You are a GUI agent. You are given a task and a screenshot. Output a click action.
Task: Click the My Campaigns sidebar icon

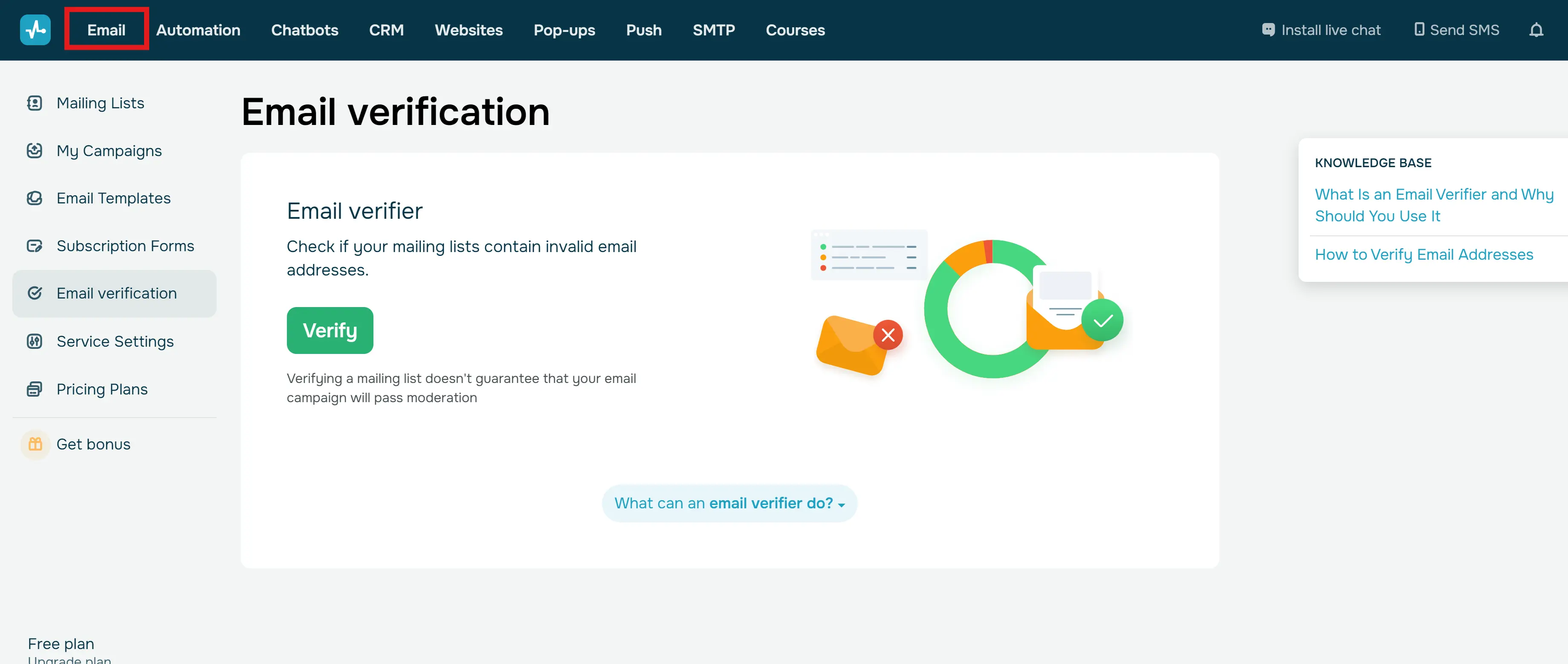click(35, 151)
